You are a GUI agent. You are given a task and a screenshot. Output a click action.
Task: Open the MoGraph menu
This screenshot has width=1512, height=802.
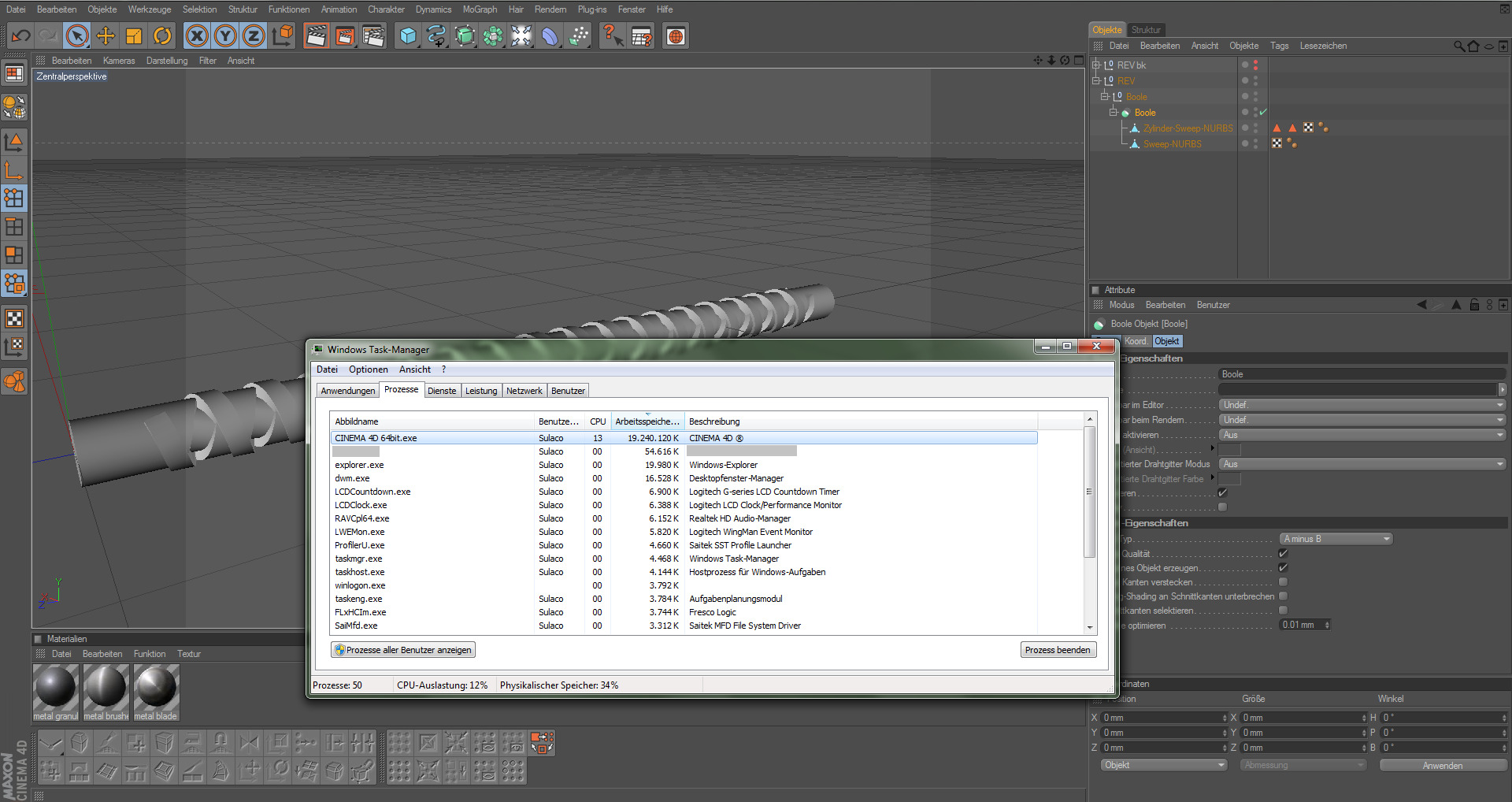pos(479,9)
